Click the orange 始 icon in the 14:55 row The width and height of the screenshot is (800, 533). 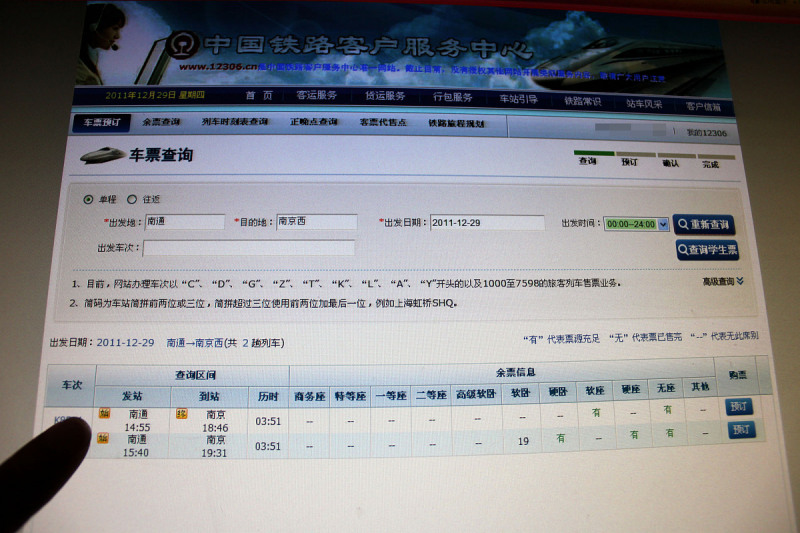[x=105, y=413]
